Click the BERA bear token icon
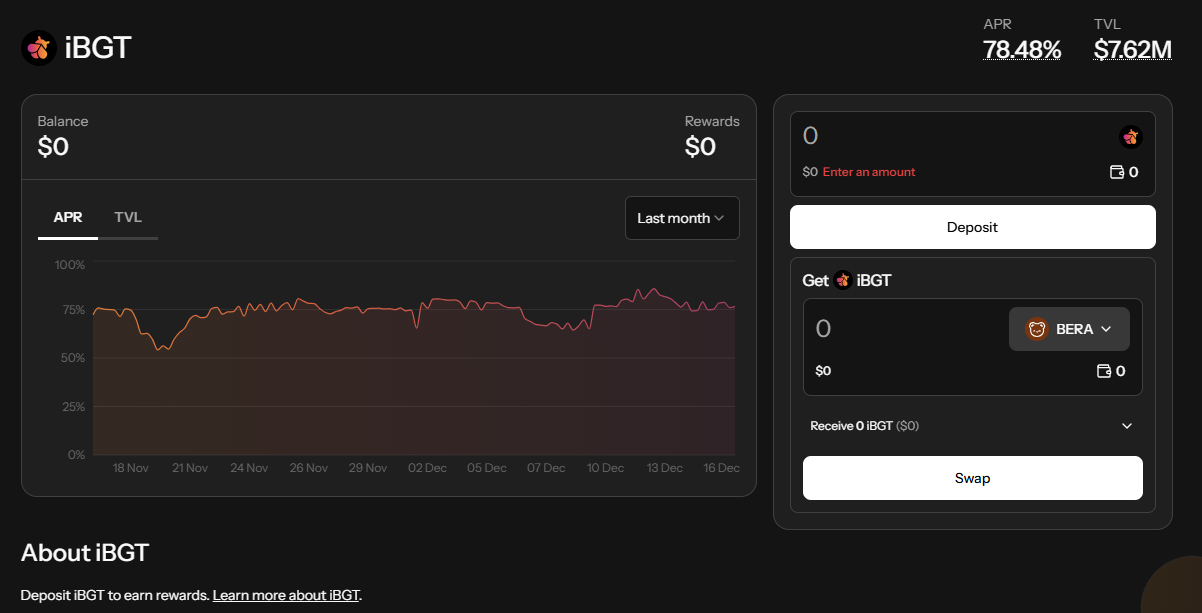The width and height of the screenshot is (1202, 613). click(1037, 329)
